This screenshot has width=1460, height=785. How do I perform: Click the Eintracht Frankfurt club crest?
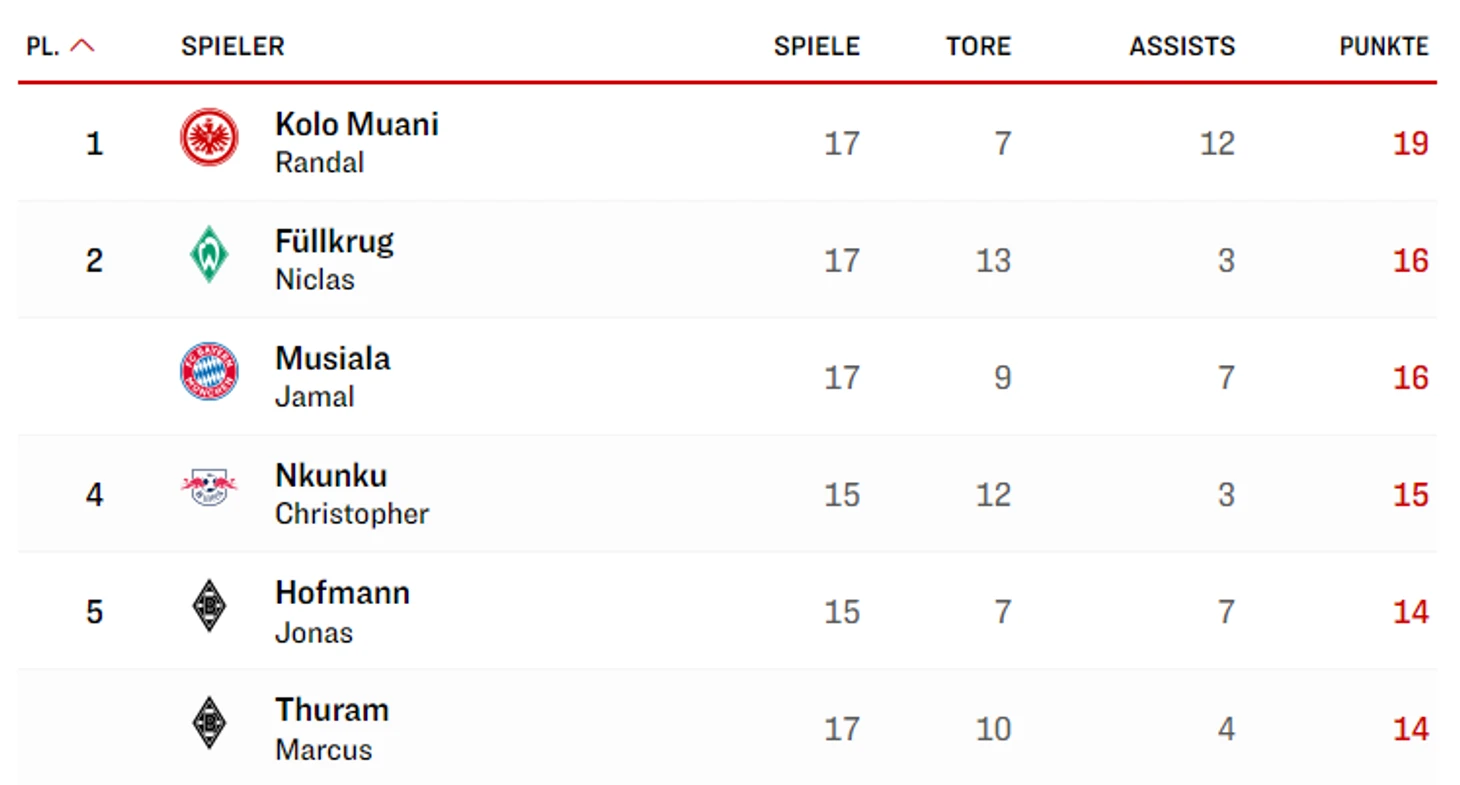[x=209, y=138]
